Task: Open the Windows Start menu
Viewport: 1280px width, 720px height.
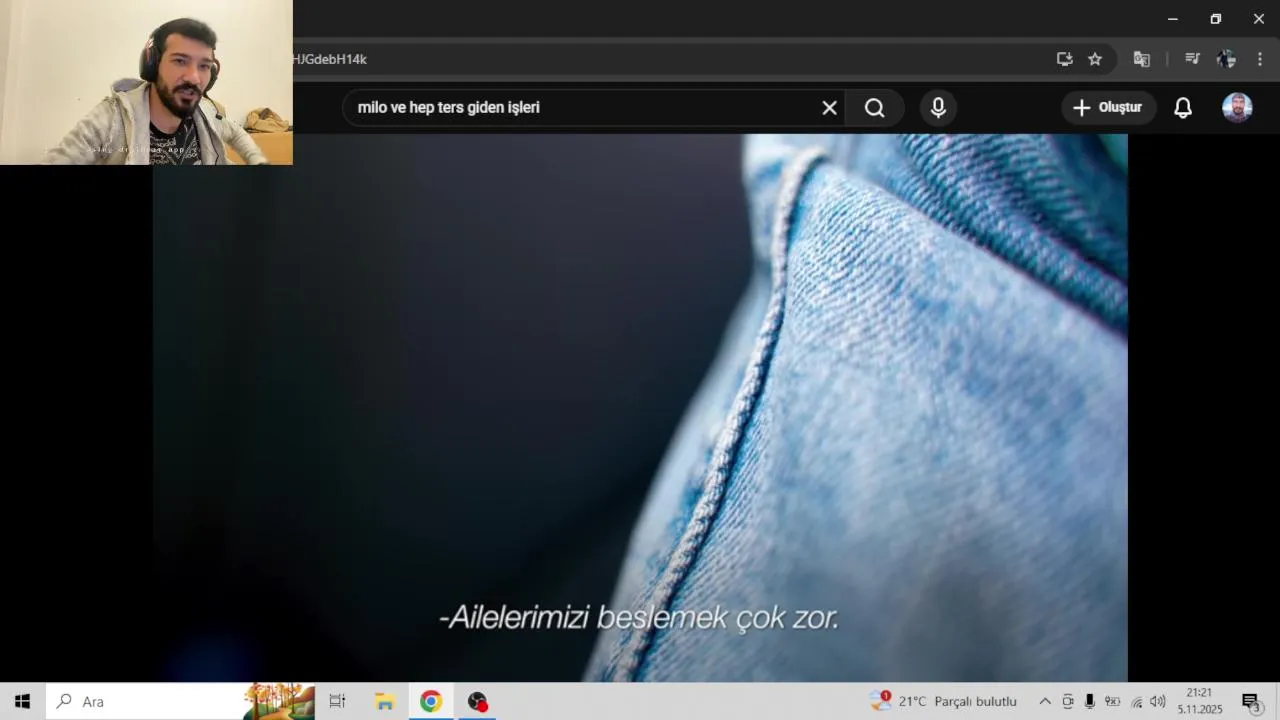Action: 22,701
